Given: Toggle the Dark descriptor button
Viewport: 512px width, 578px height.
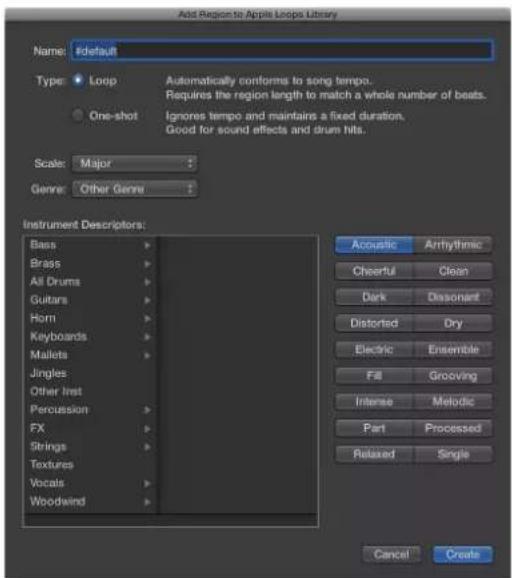Looking at the screenshot, I should (x=374, y=297).
